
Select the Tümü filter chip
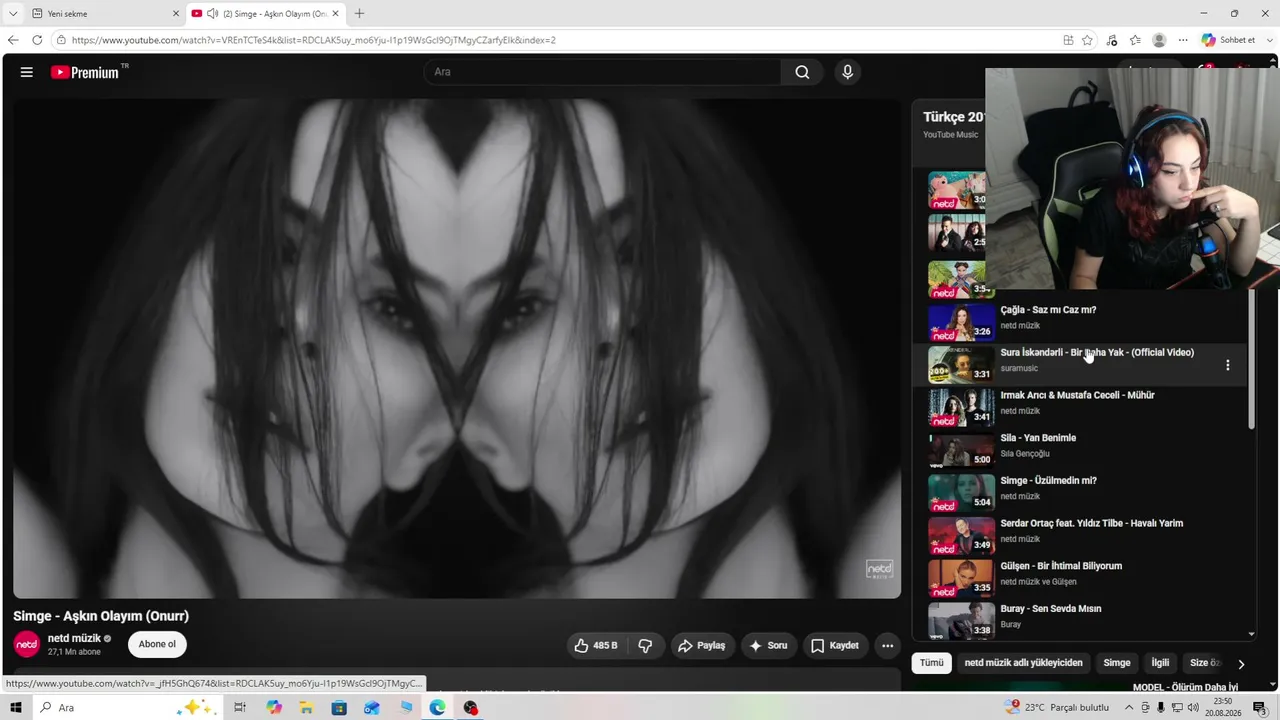tap(931, 663)
